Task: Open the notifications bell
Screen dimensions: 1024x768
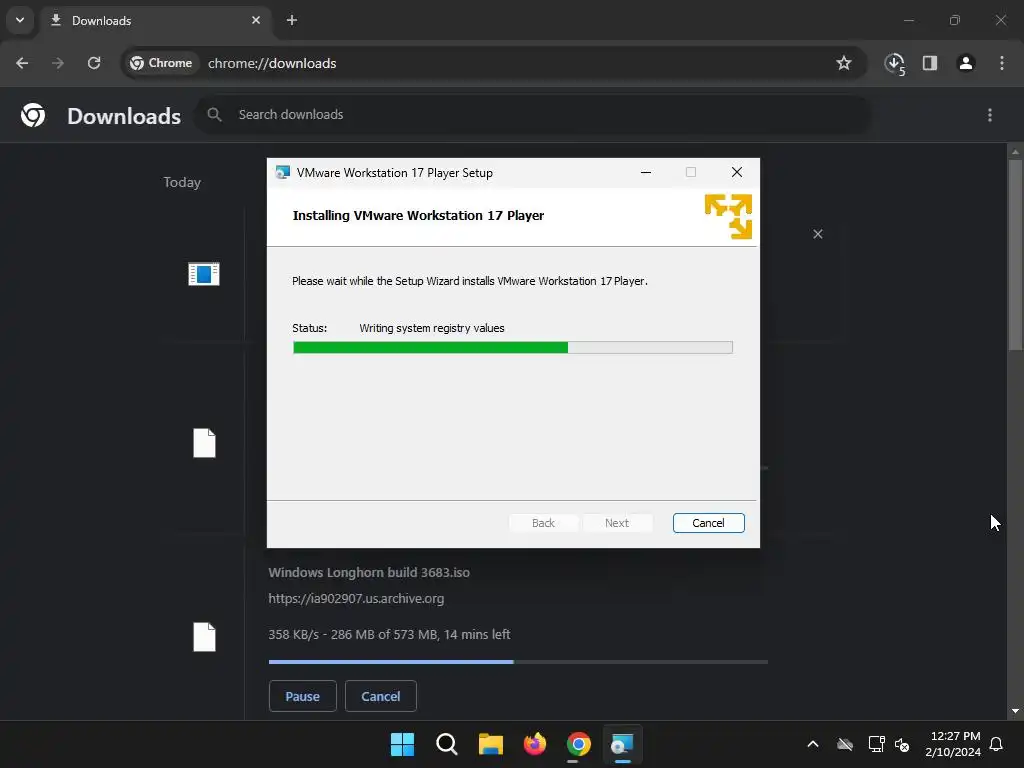Action: (x=997, y=744)
